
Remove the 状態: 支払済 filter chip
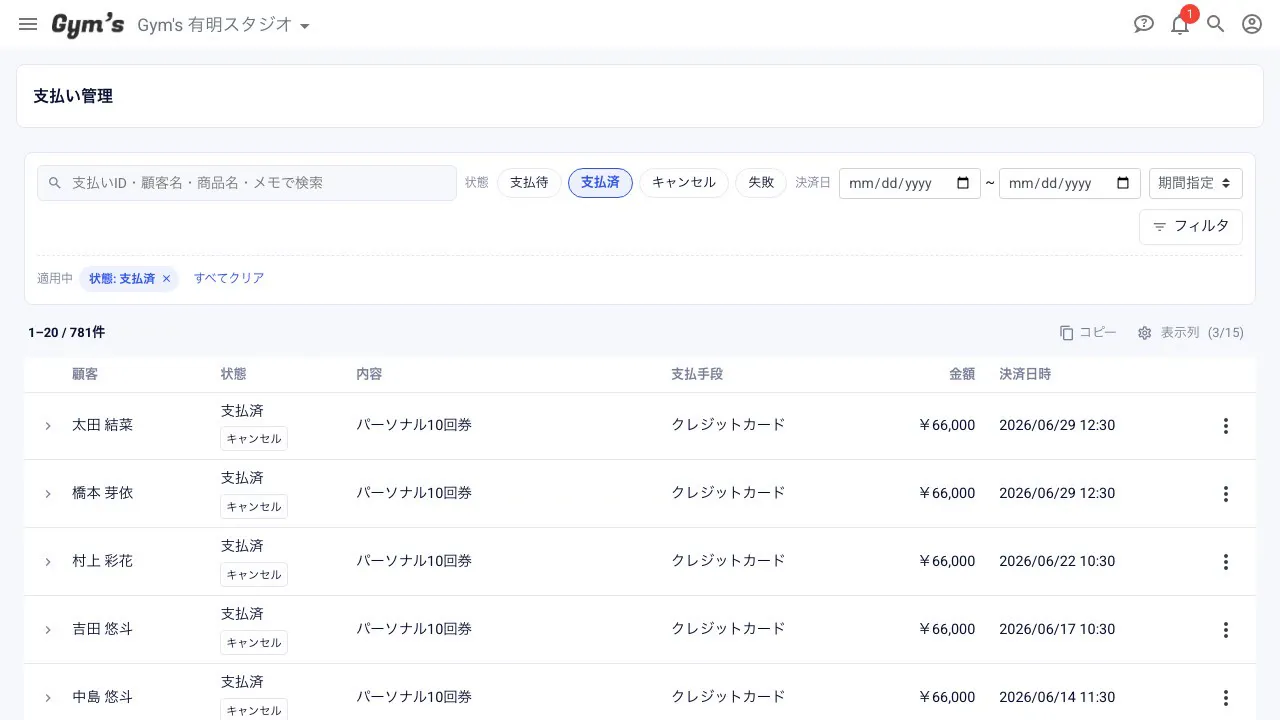(167, 279)
